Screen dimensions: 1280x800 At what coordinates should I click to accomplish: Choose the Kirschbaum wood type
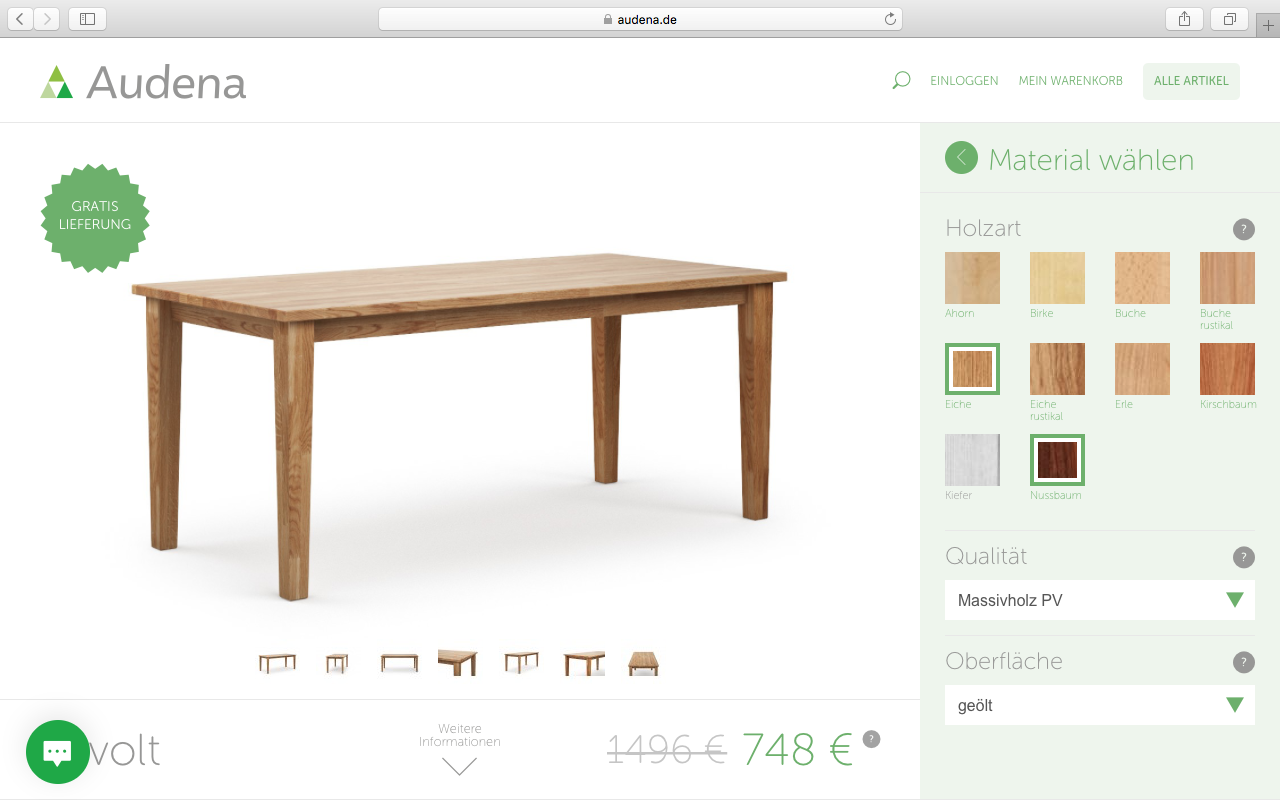tap(1227, 369)
